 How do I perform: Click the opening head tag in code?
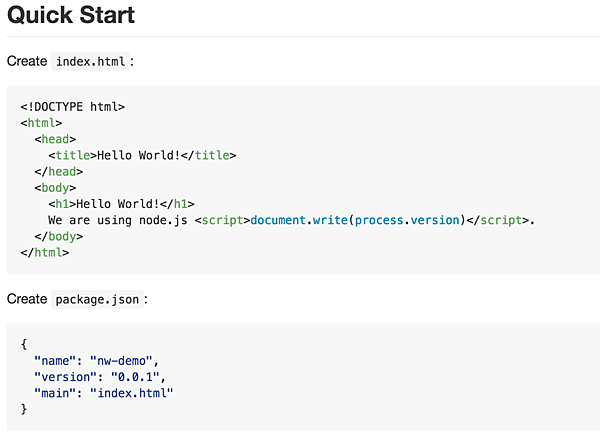(55, 139)
